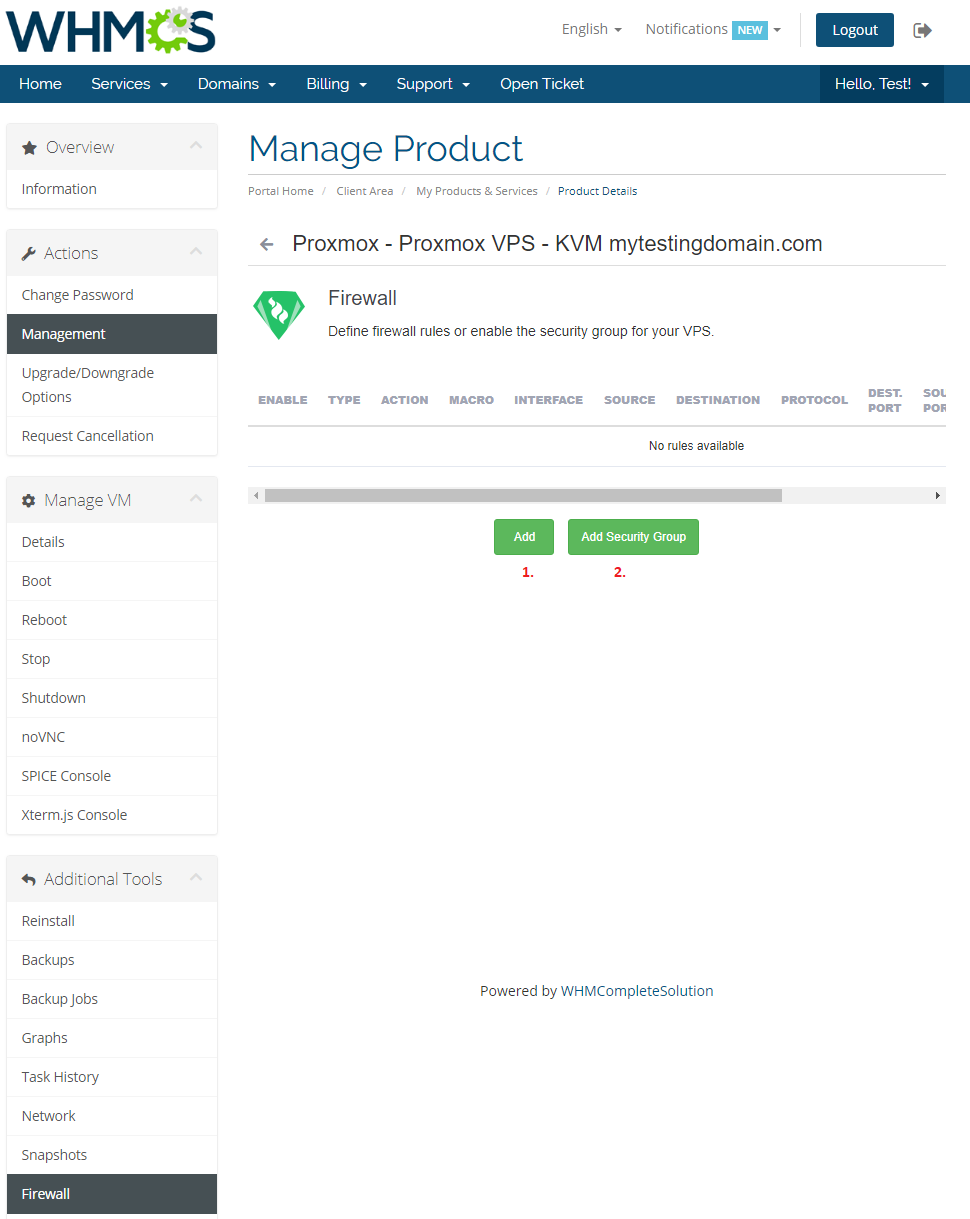This screenshot has width=970, height=1219.
Task: Click Stop under Manage VM
Action: click(112, 659)
